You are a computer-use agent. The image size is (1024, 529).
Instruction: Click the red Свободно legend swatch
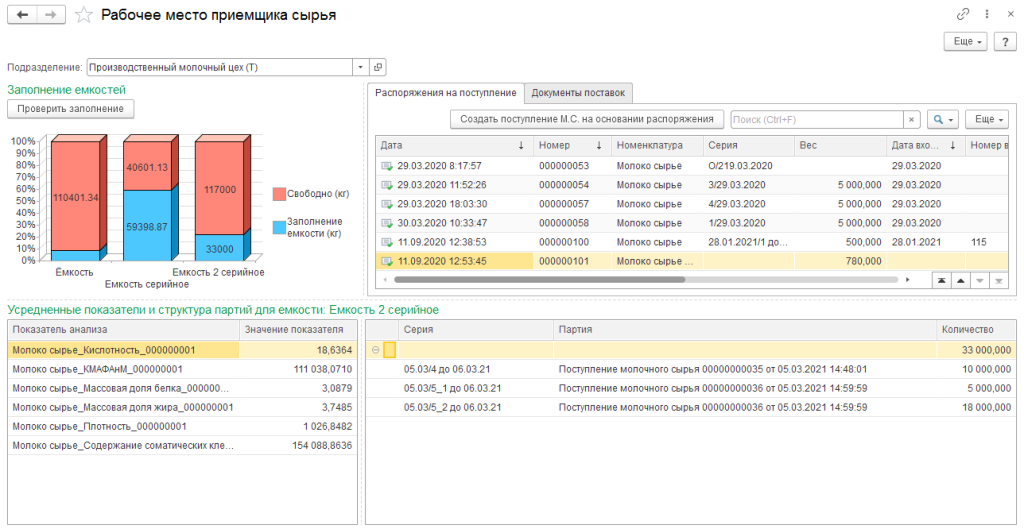point(278,192)
